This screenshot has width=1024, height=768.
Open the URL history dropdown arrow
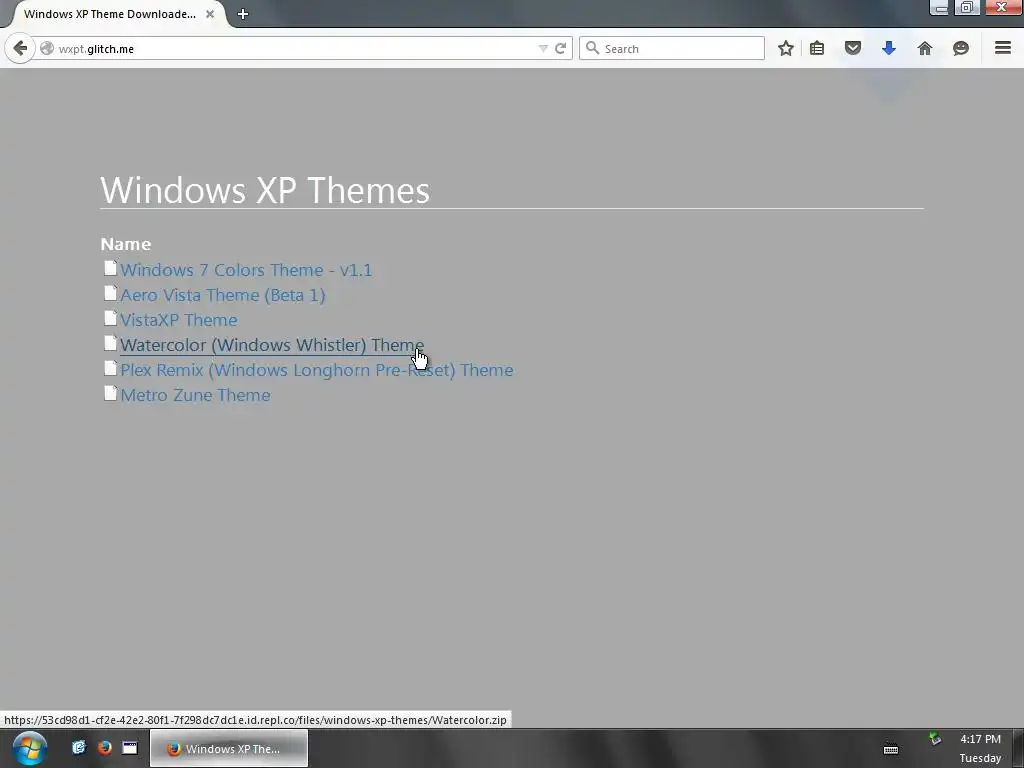pos(543,48)
